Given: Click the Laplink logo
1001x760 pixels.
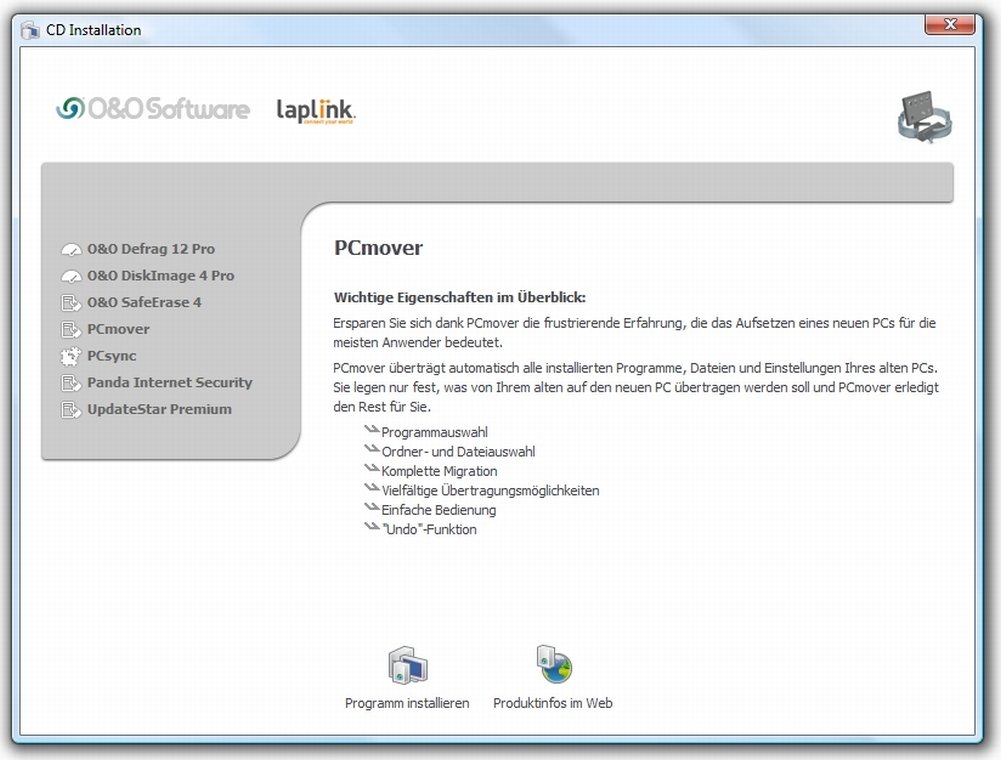Looking at the screenshot, I should click(316, 111).
